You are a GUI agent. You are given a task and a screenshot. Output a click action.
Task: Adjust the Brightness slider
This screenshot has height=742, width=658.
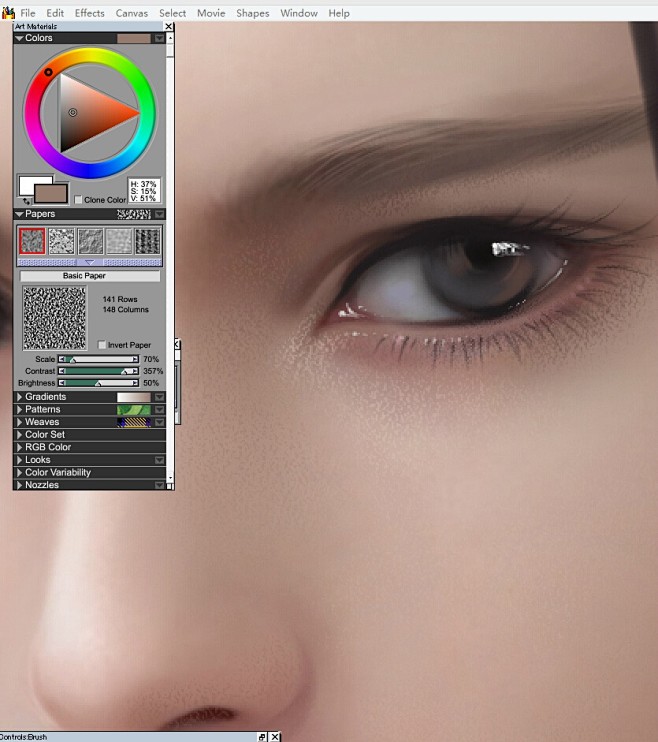tap(98, 383)
